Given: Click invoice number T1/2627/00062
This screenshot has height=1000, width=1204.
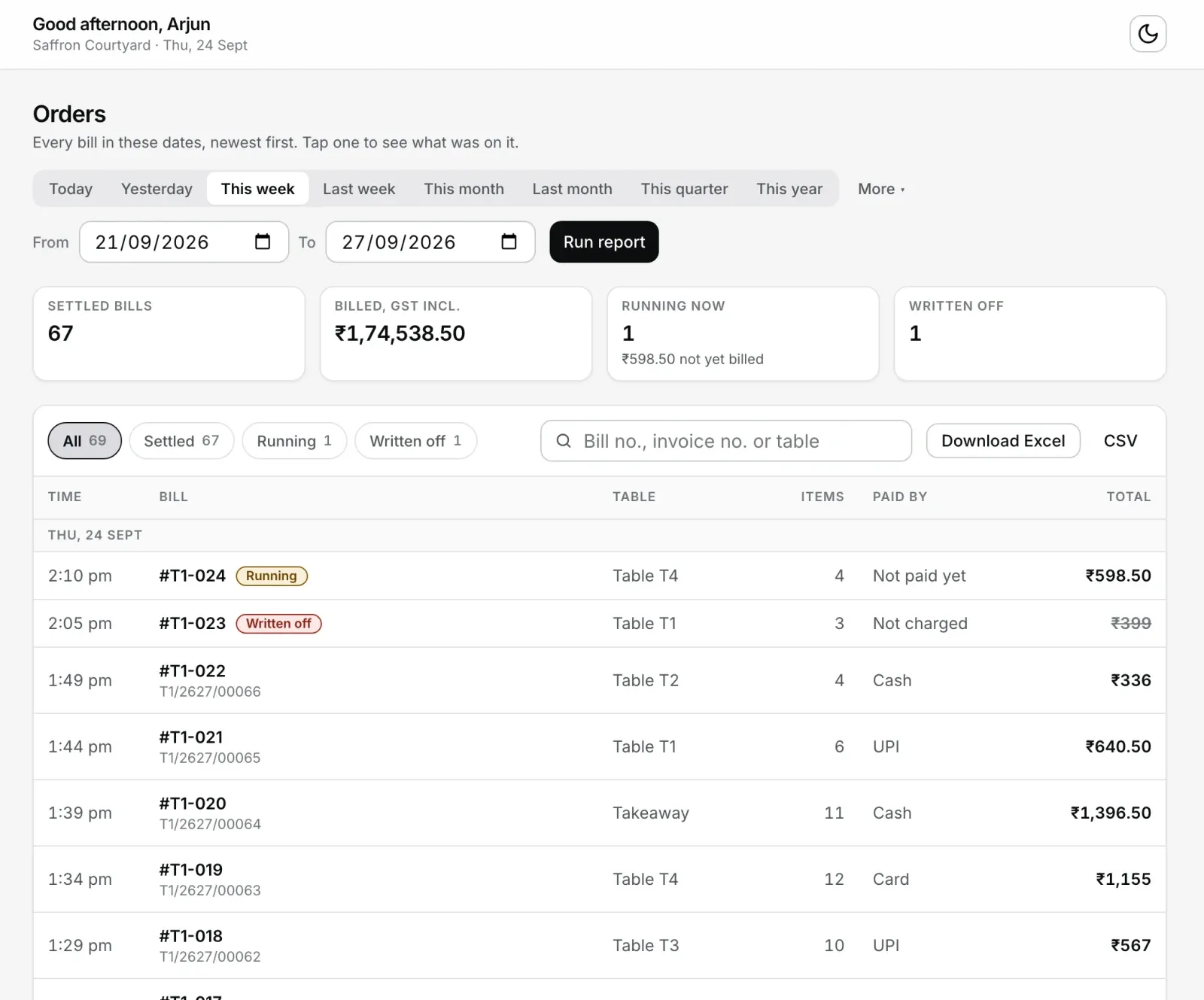Looking at the screenshot, I should tap(210, 956).
